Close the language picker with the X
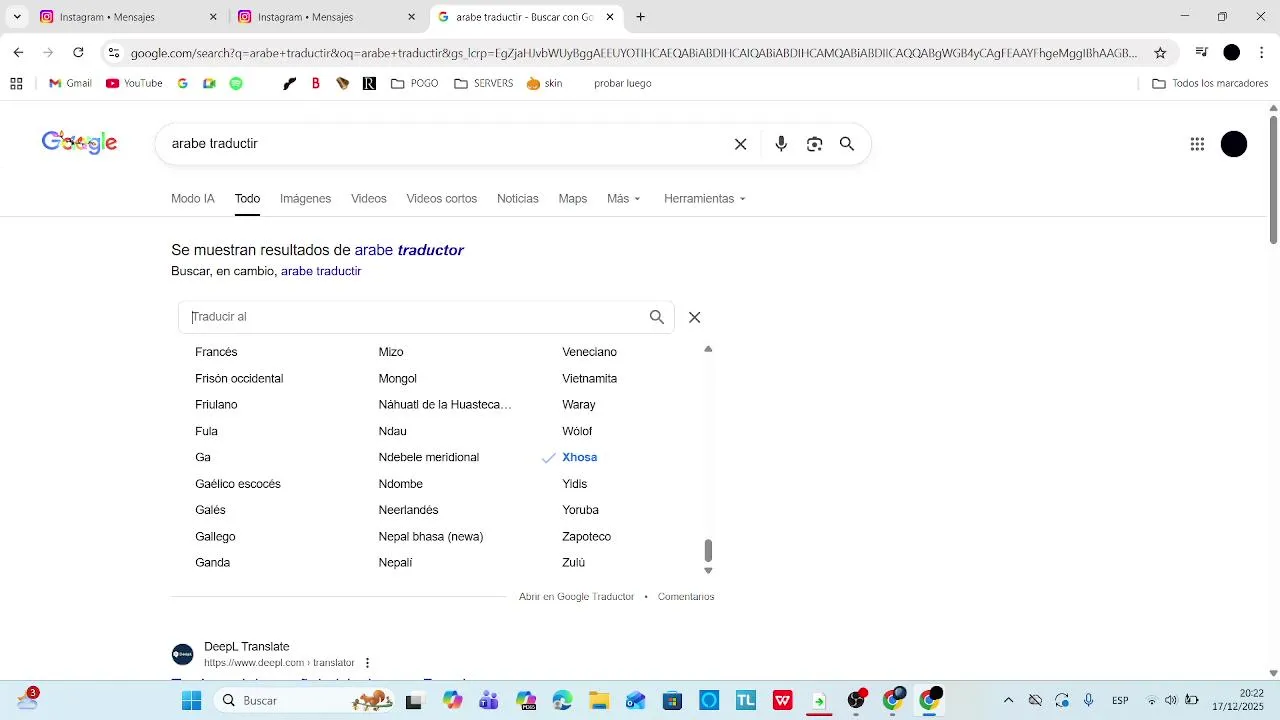 click(695, 317)
